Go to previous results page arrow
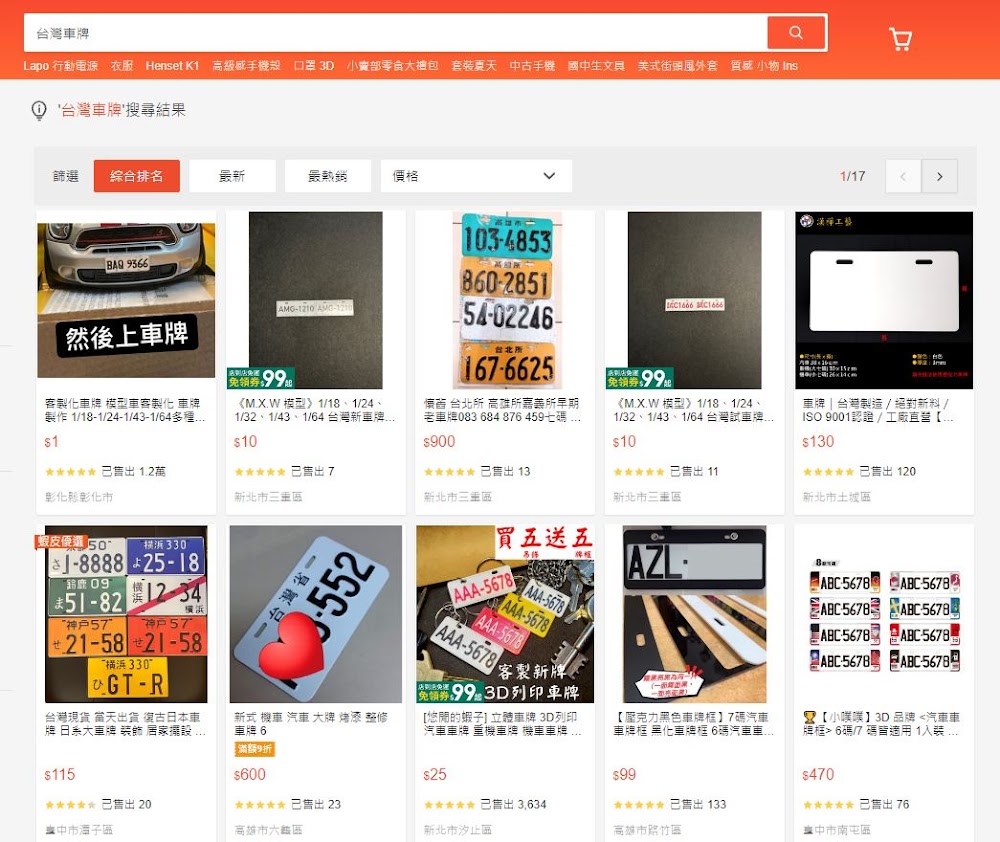This screenshot has height=842, width=1000. click(903, 176)
